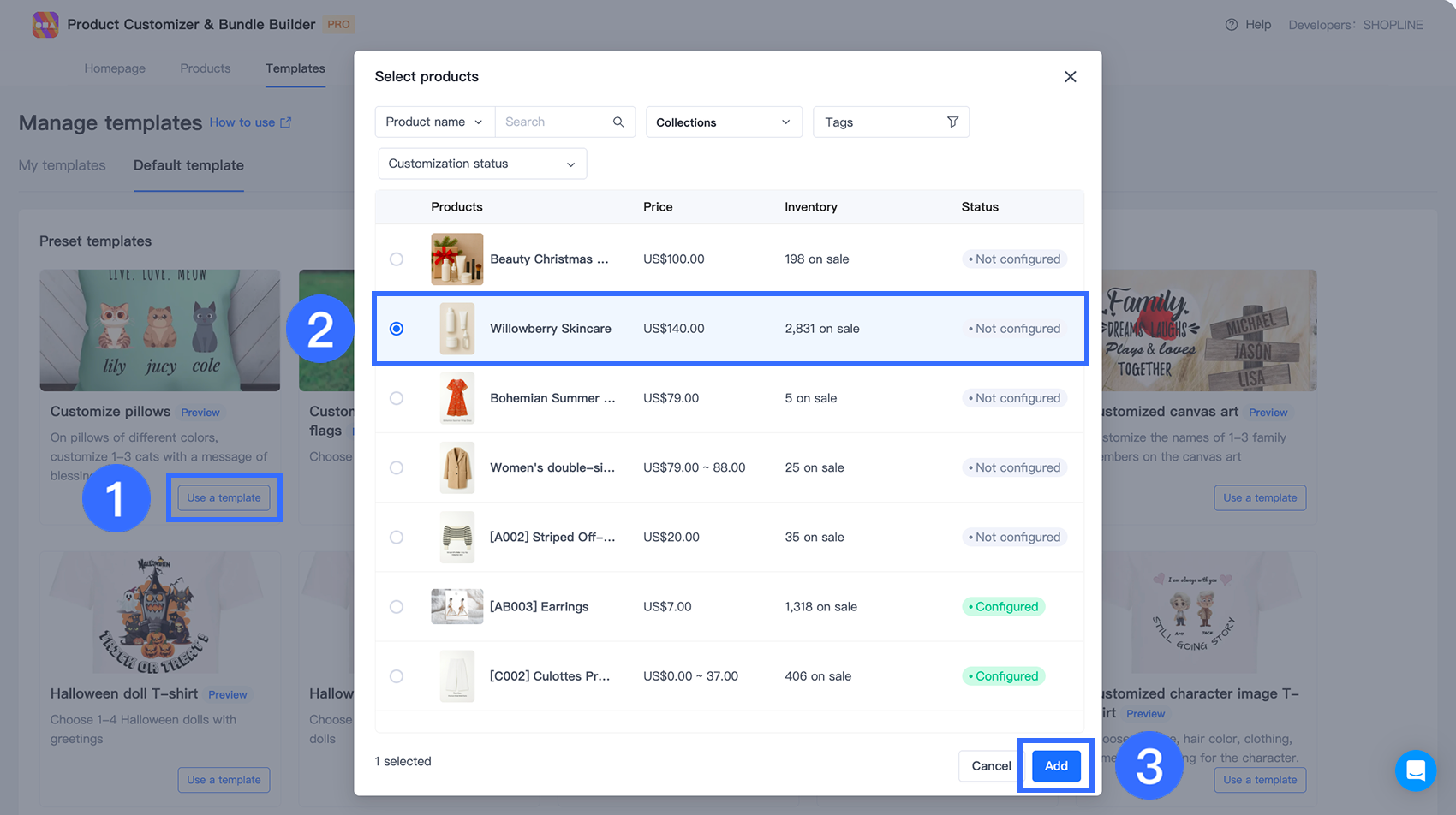
Task: Close the Select products dialog
Action: [x=1071, y=76]
